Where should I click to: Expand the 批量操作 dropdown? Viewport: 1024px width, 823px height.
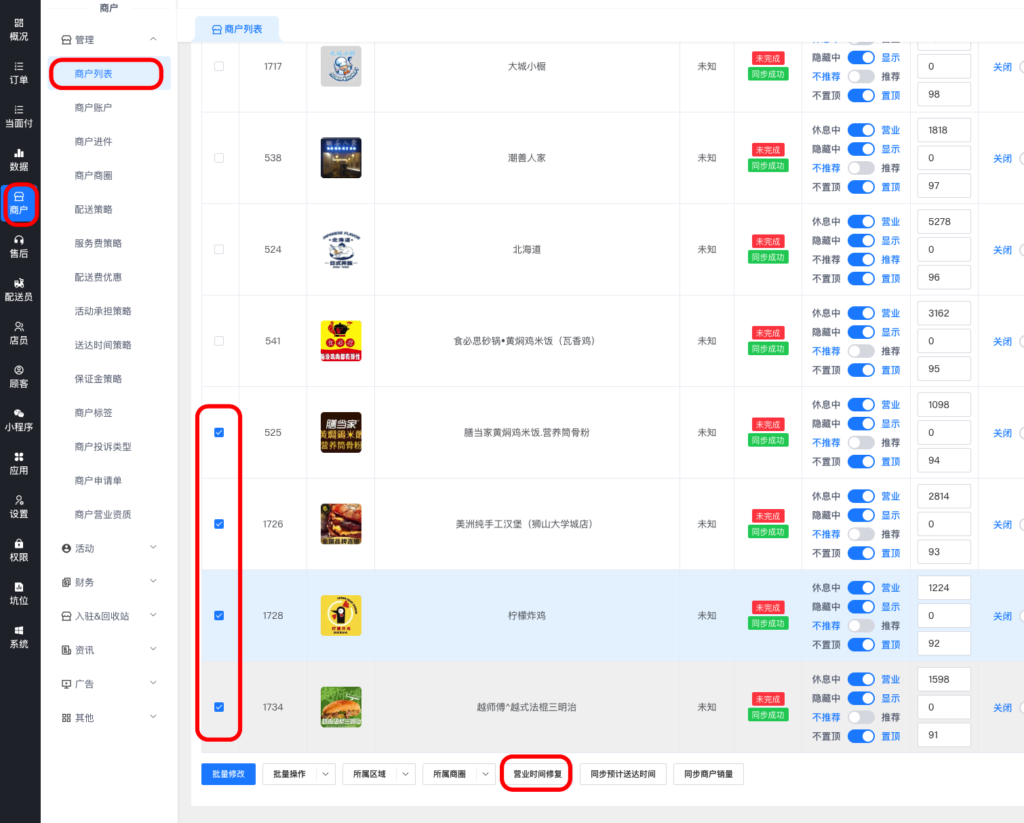click(298, 774)
